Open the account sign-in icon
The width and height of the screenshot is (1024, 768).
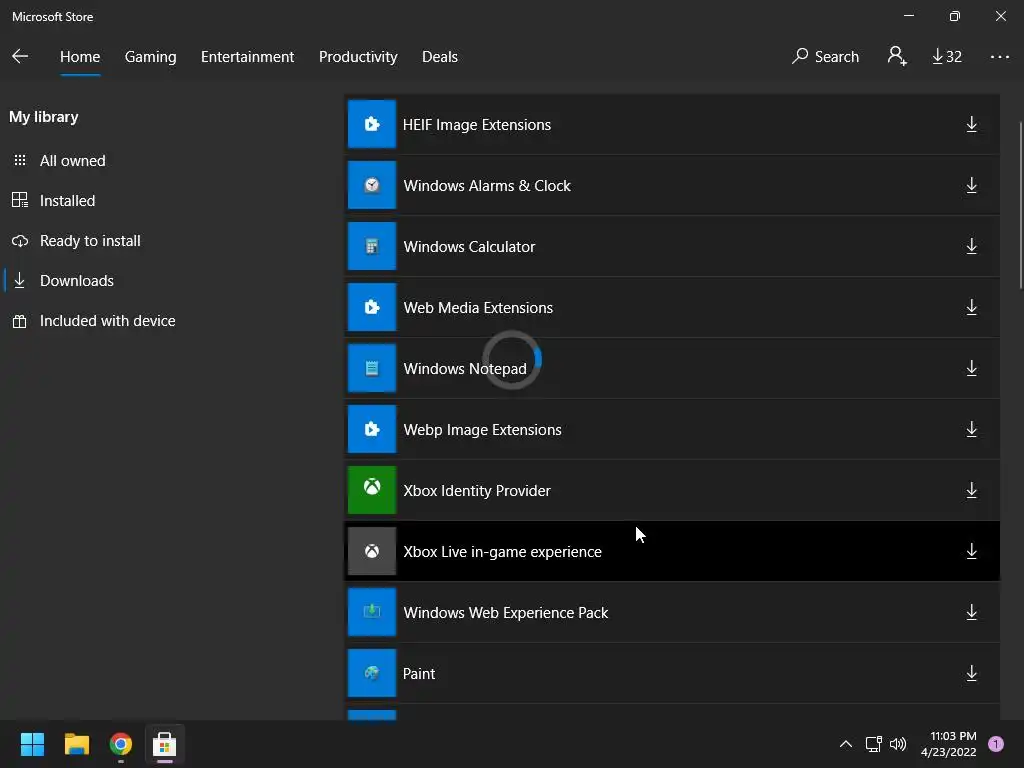pyautogui.click(x=897, y=56)
